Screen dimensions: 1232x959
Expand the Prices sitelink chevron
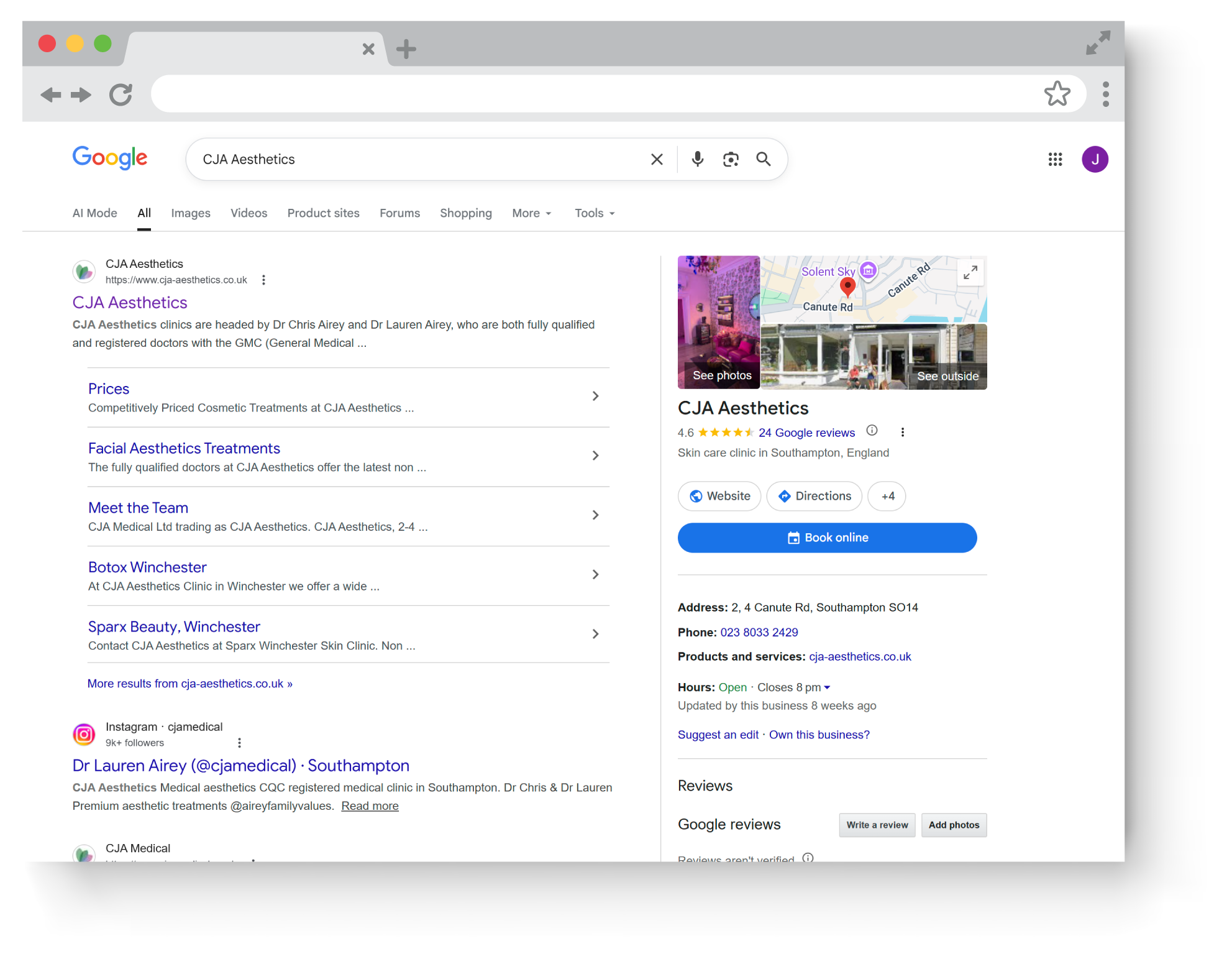click(595, 396)
